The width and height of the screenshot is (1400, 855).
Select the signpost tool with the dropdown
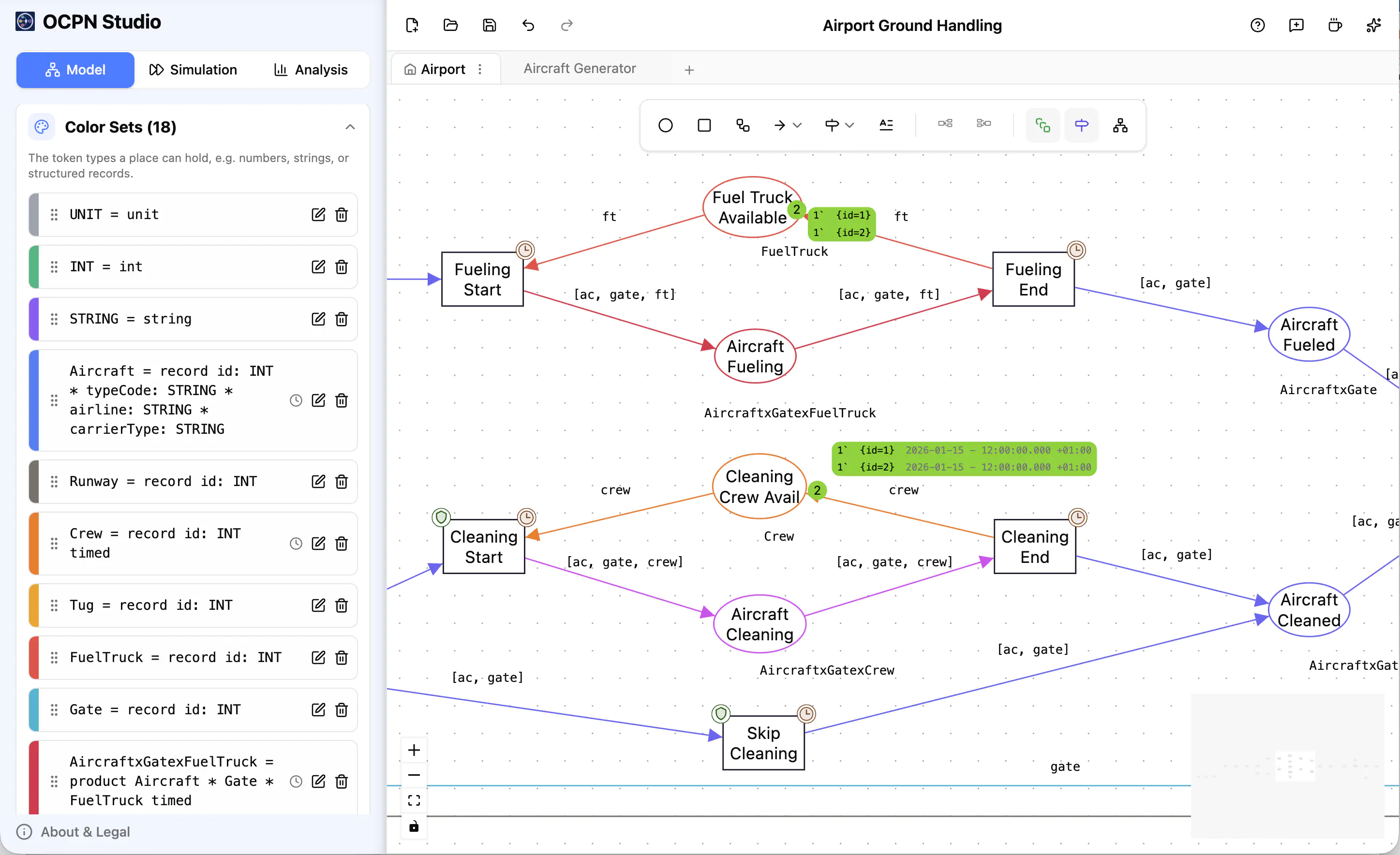tap(832, 125)
